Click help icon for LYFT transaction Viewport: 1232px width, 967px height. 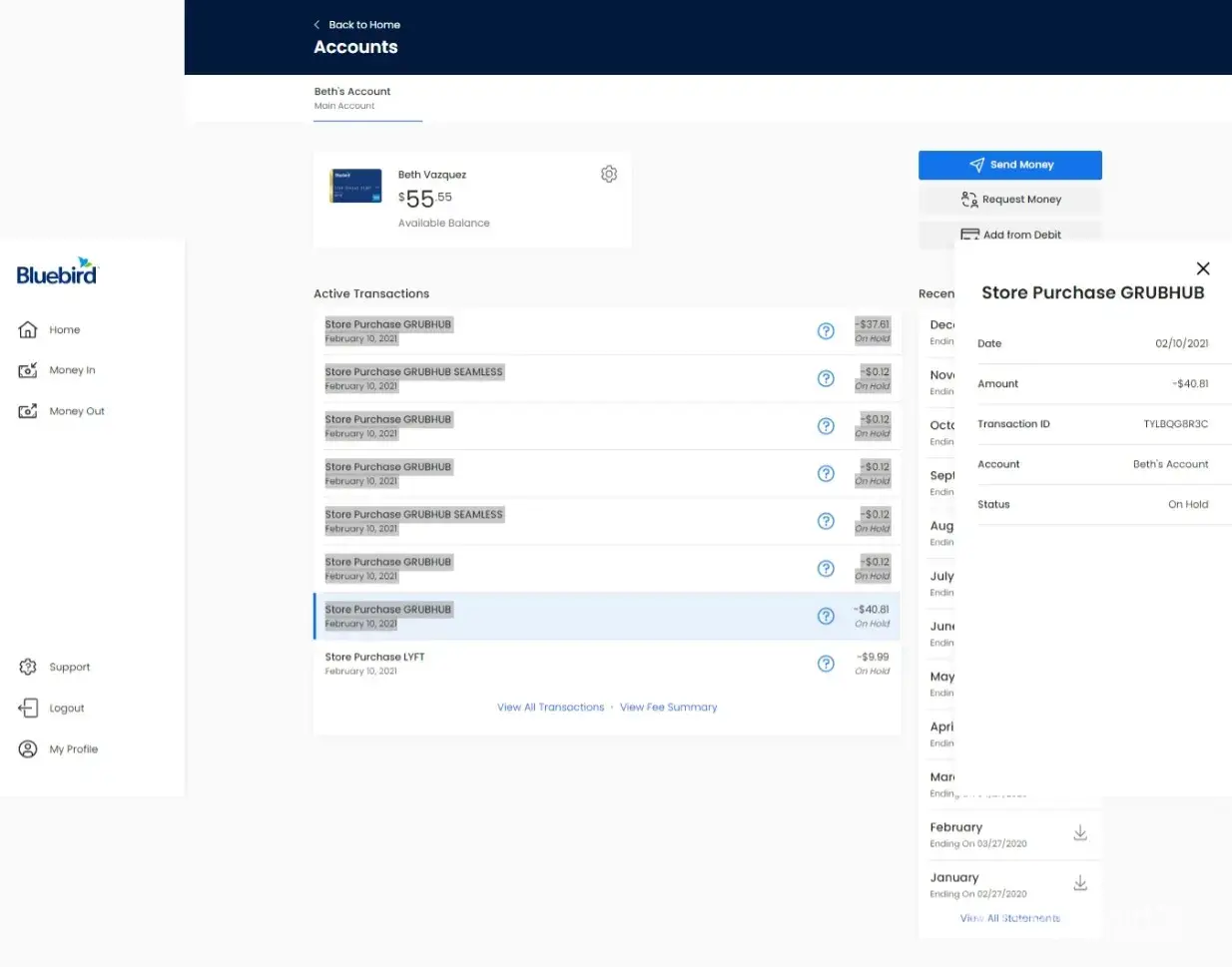pyautogui.click(x=826, y=664)
